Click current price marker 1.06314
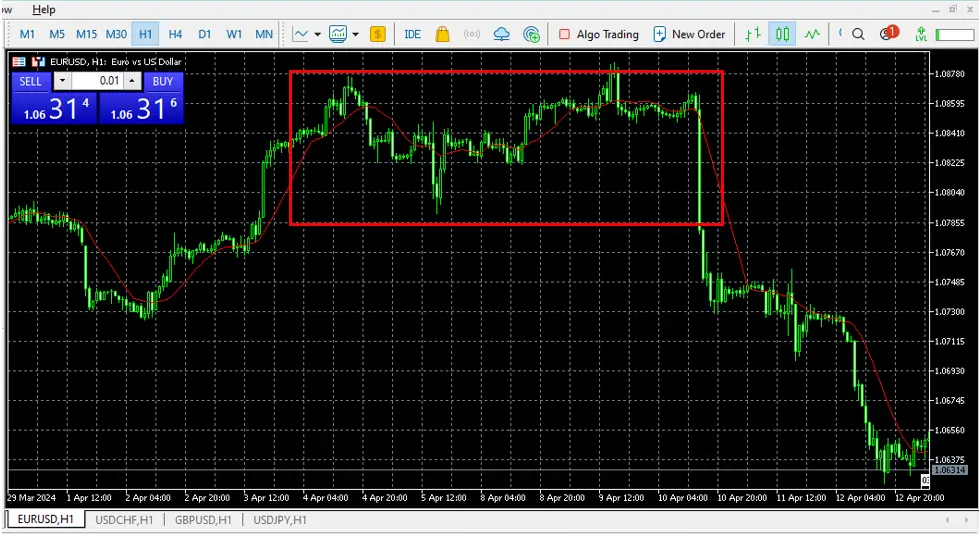This screenshot has height=534, width=979. [949, 470]
